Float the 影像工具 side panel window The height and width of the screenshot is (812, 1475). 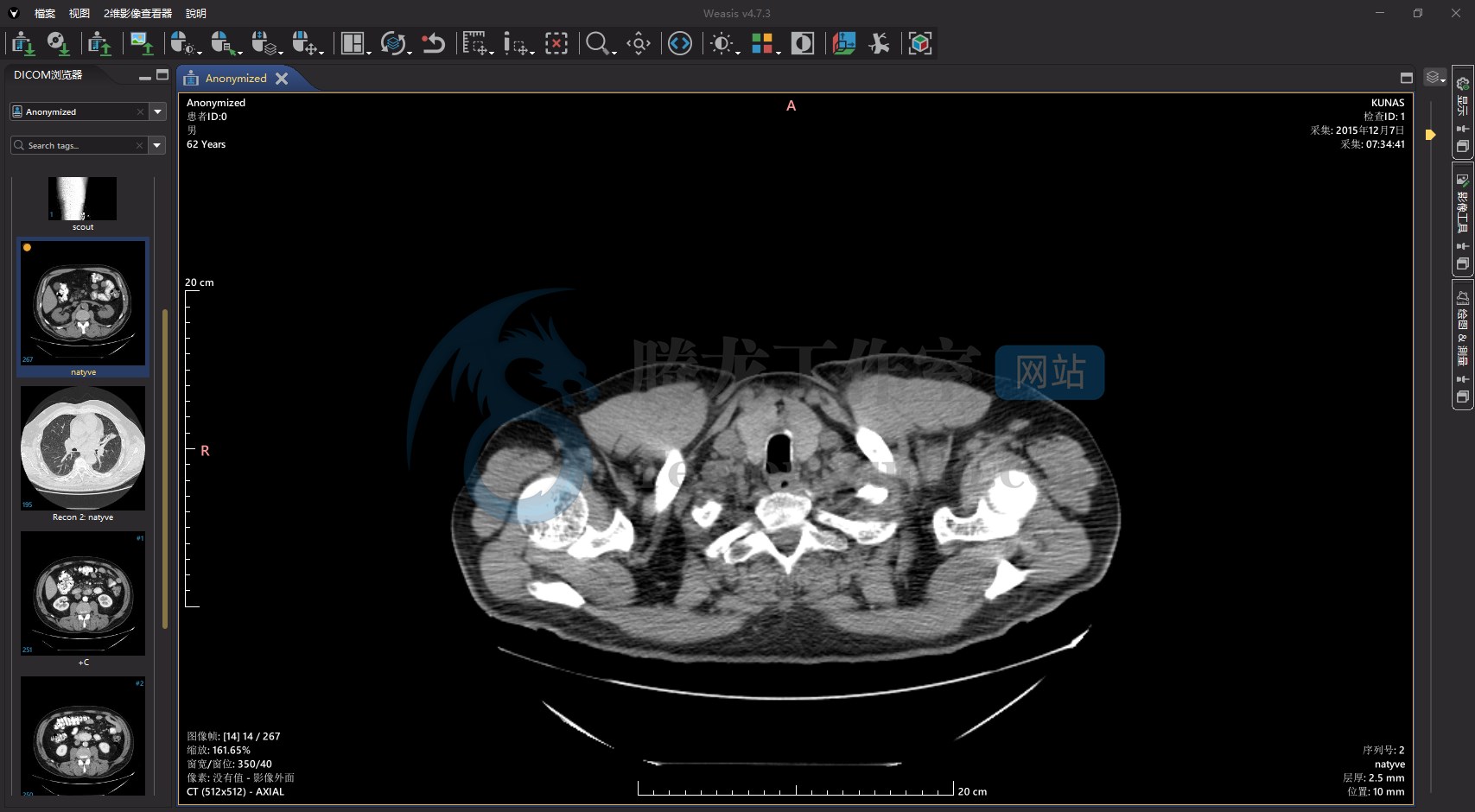(1463, 264)
